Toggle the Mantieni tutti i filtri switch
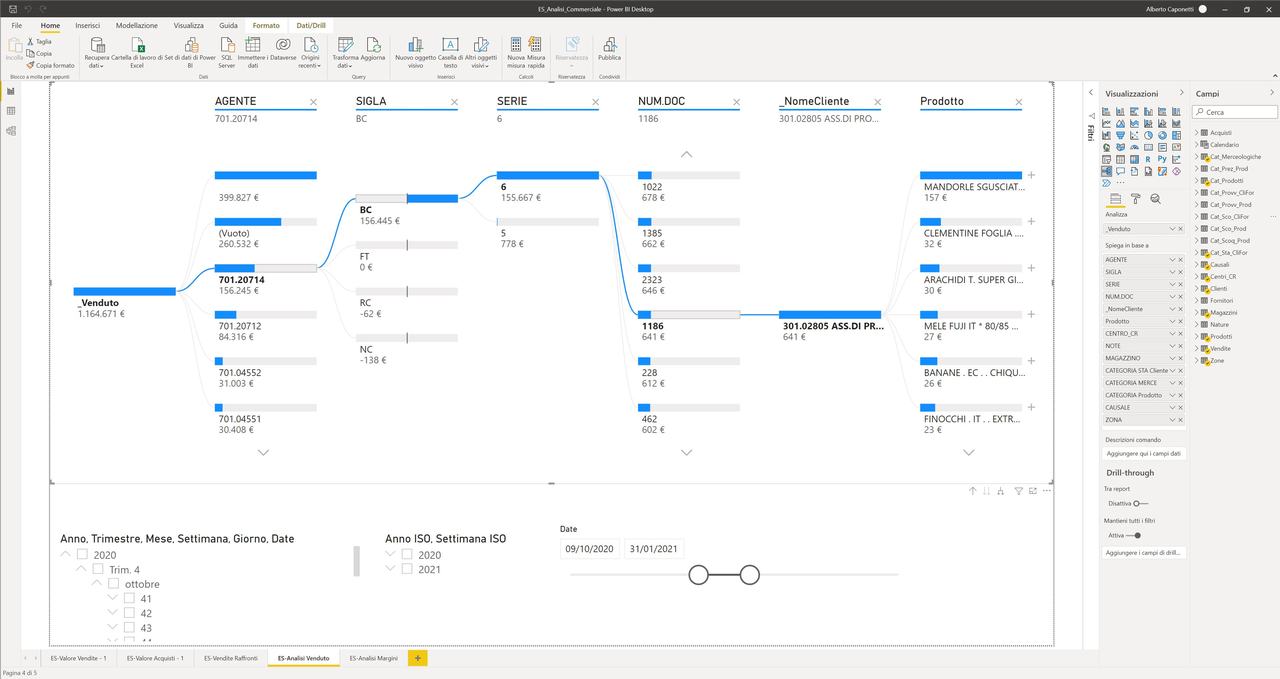This screenshot has width=1280, height=679. pos(1135,535)
